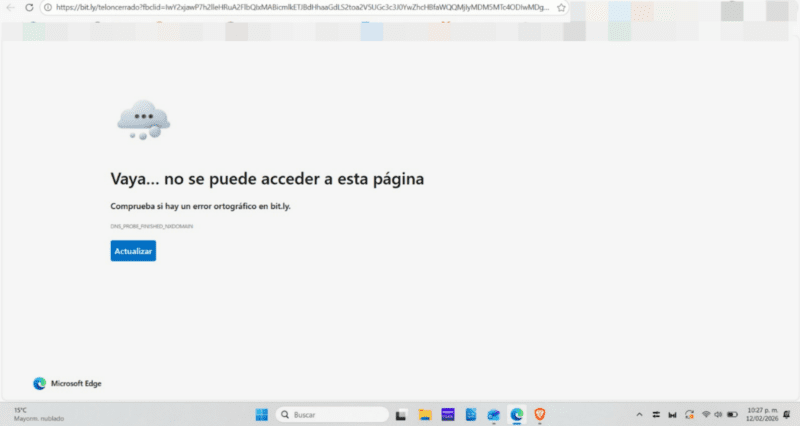This screenshot has width=800, height=426.
Task: Go back using the browser back arrow
Action: tap(10, 8)
